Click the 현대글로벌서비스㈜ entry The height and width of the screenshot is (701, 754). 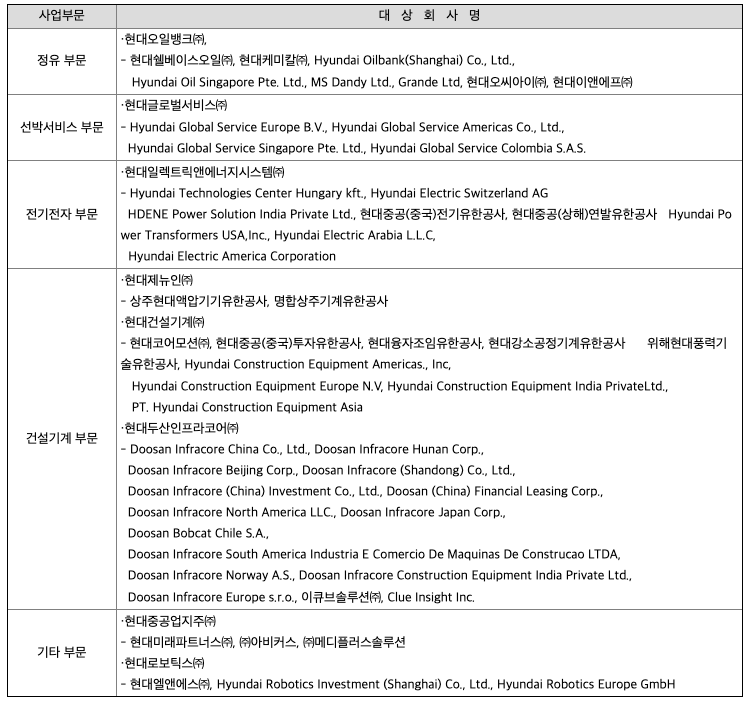pyautogui.click(x=176, y=105)
